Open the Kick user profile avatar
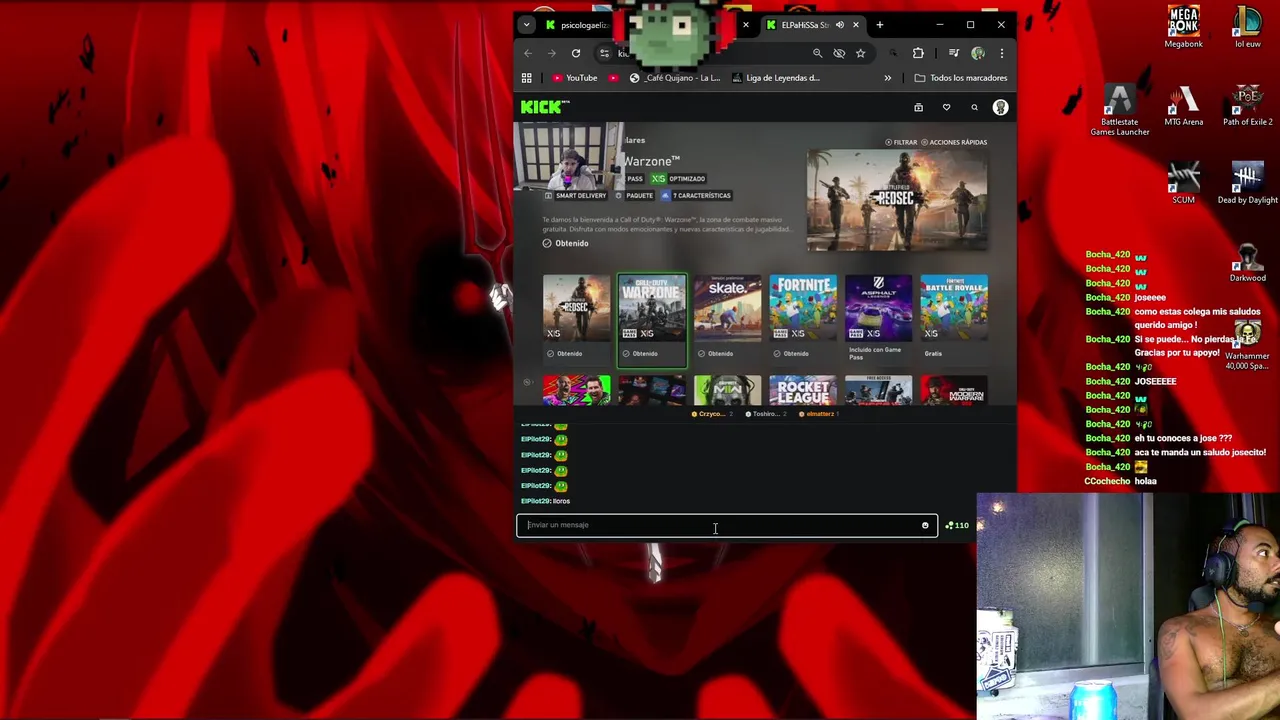This screenshot has height=720, width=1280. click(x=1000, y=107)
